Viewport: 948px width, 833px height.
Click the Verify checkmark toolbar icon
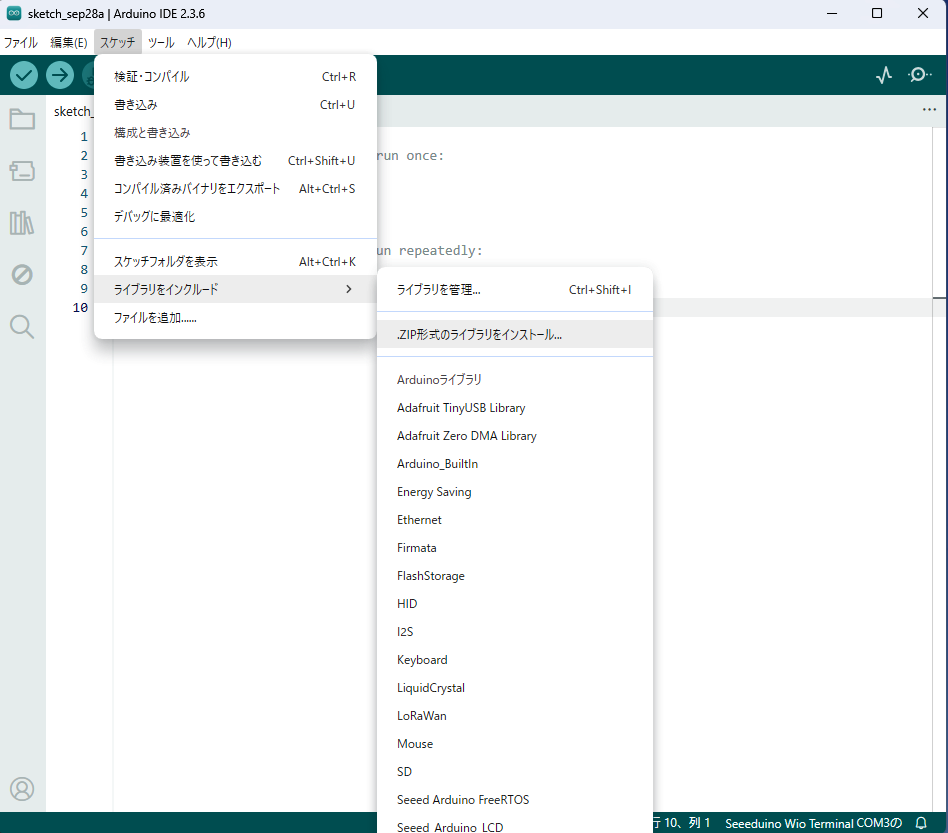click(24, 75)
